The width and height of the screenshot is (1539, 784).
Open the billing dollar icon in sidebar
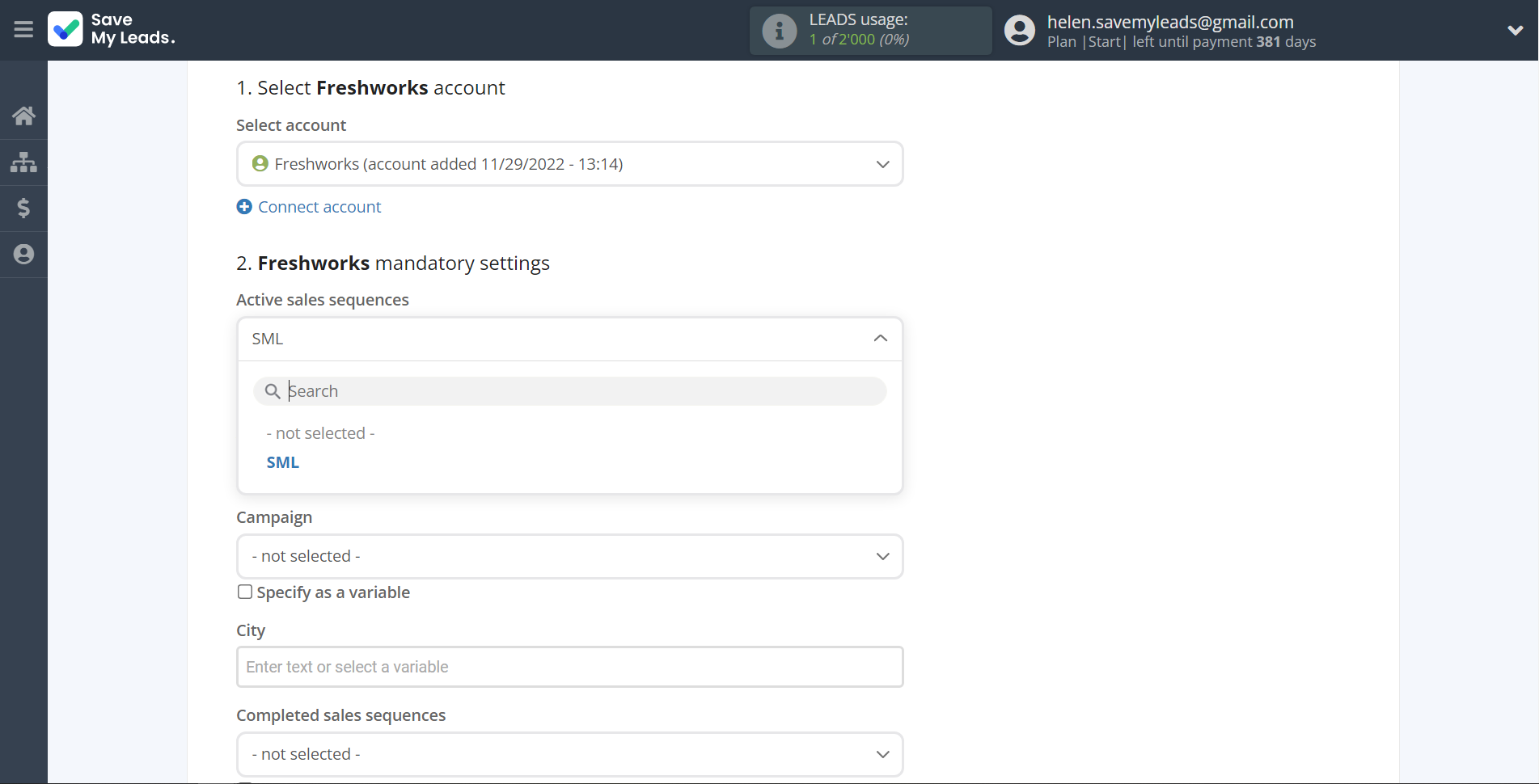coord(23,208)
